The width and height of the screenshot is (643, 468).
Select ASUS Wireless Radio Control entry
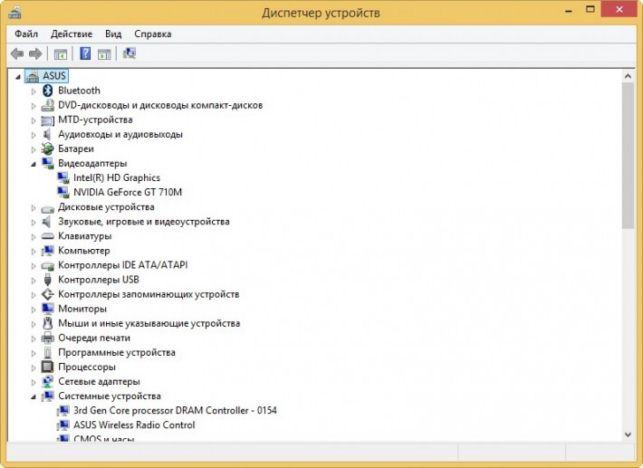[x=134, y=425]
